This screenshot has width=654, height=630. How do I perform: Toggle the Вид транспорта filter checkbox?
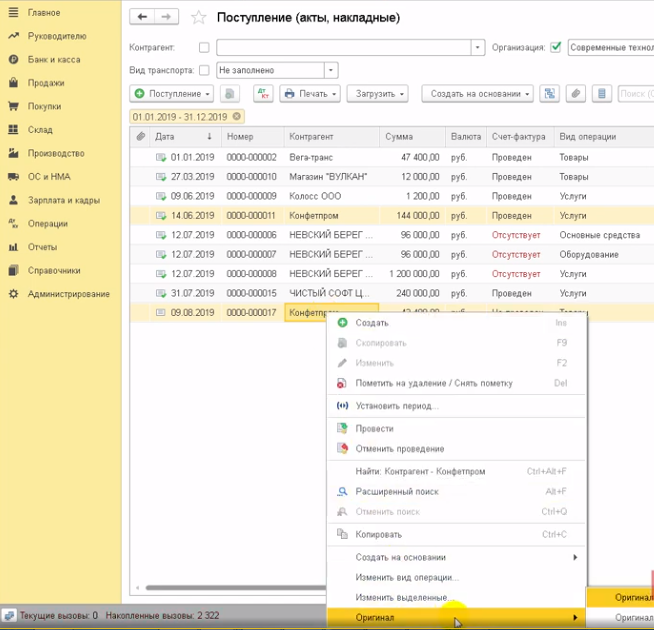[x=204, y=70]
